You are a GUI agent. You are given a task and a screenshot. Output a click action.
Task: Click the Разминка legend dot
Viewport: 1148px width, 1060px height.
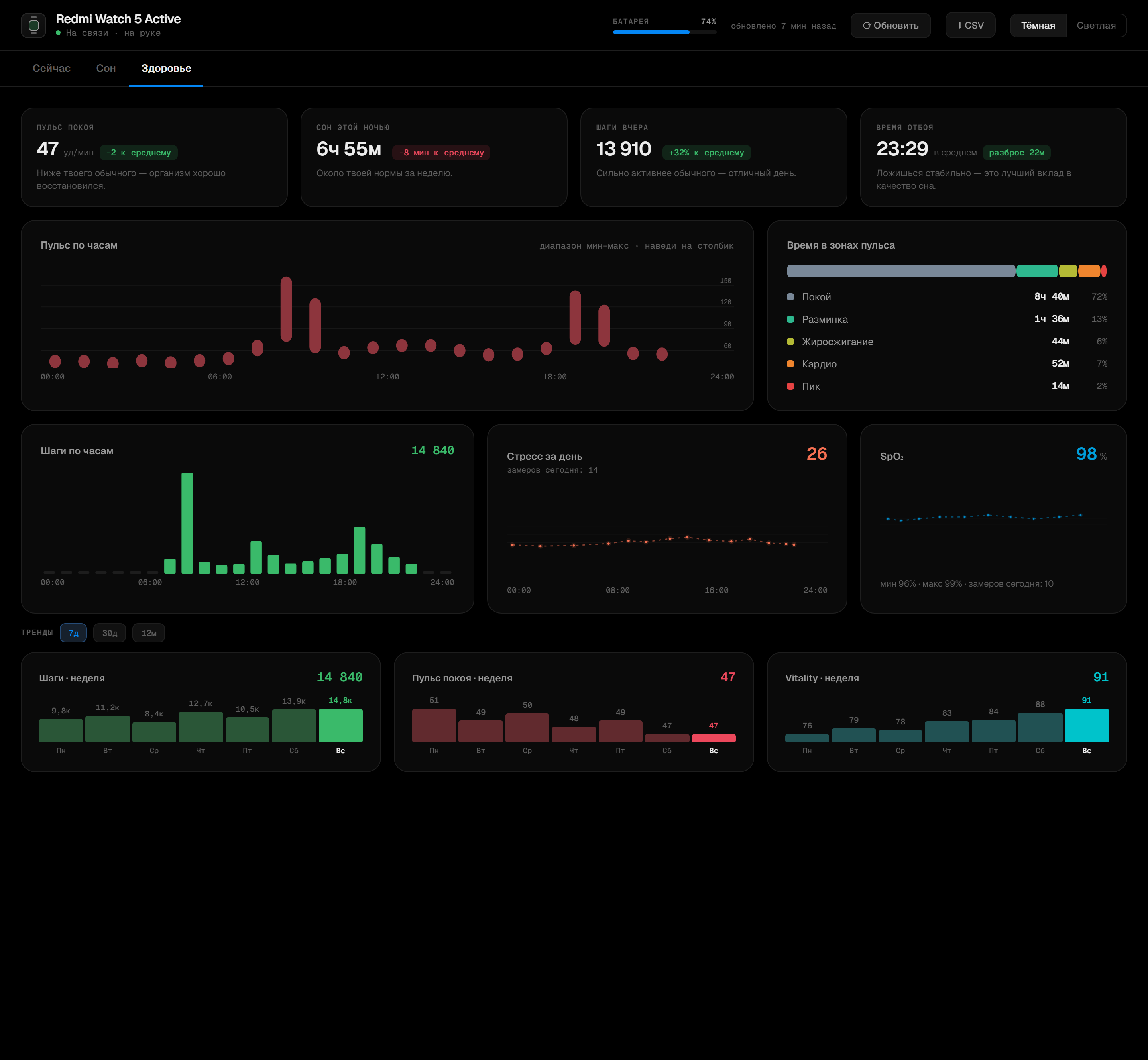tap(790, 319)
